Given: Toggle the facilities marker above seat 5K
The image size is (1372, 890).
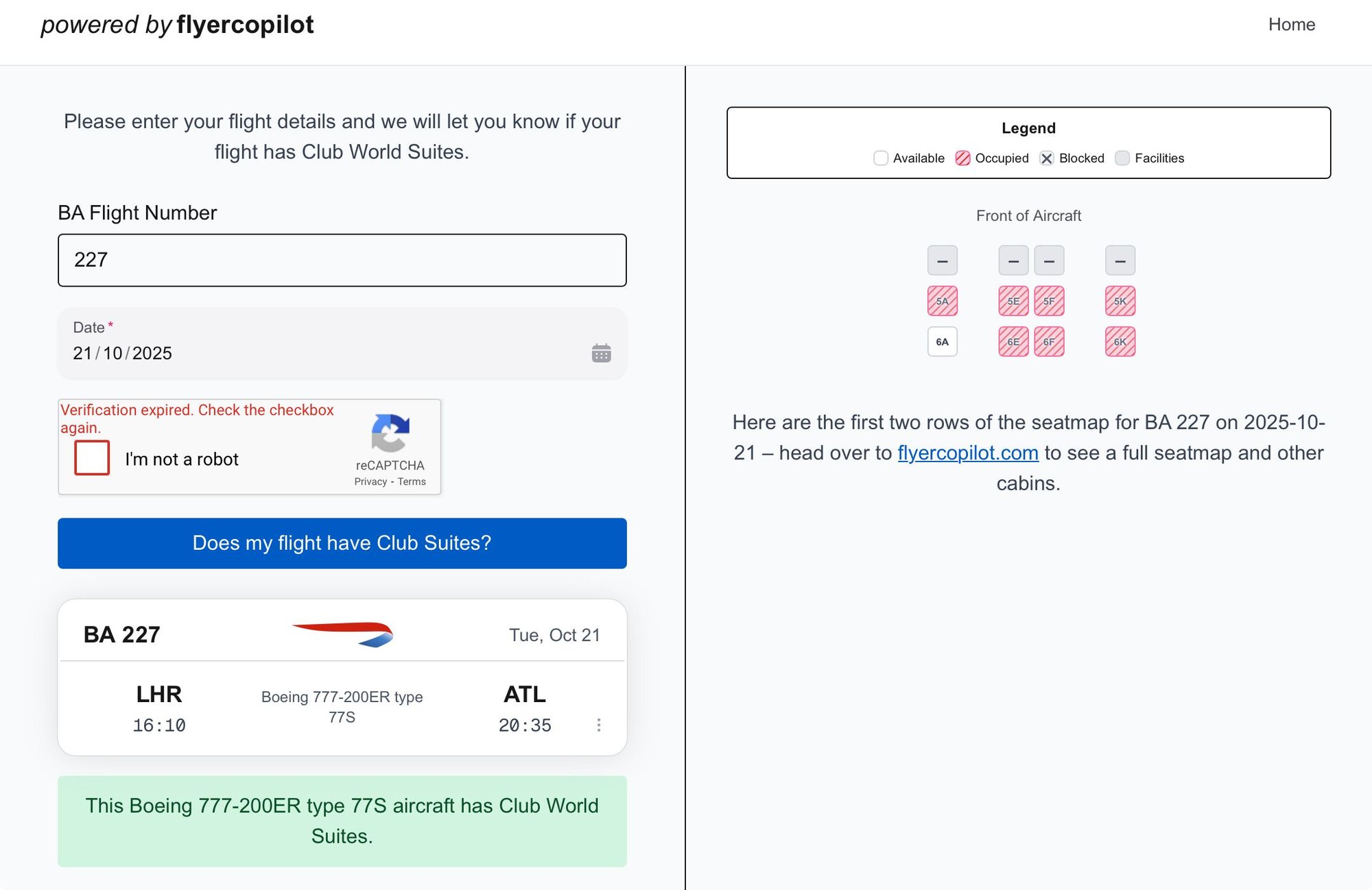Looking at the screenshot, I should tap(1119, 260).
